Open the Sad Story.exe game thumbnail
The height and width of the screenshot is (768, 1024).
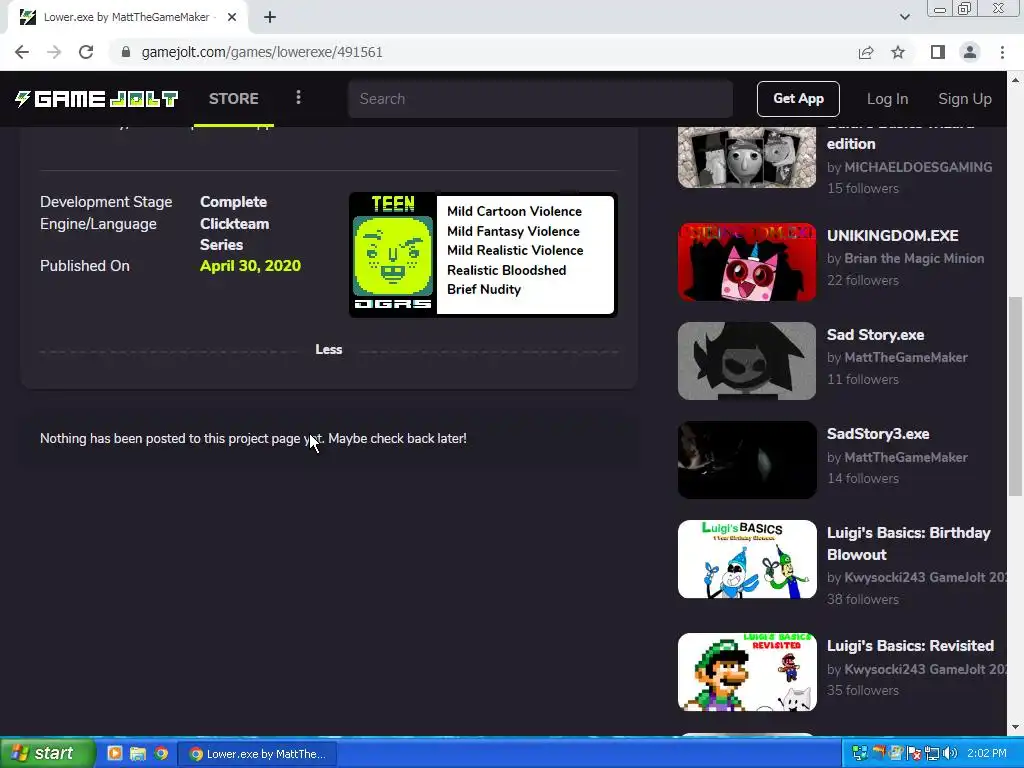coord(747,360)
